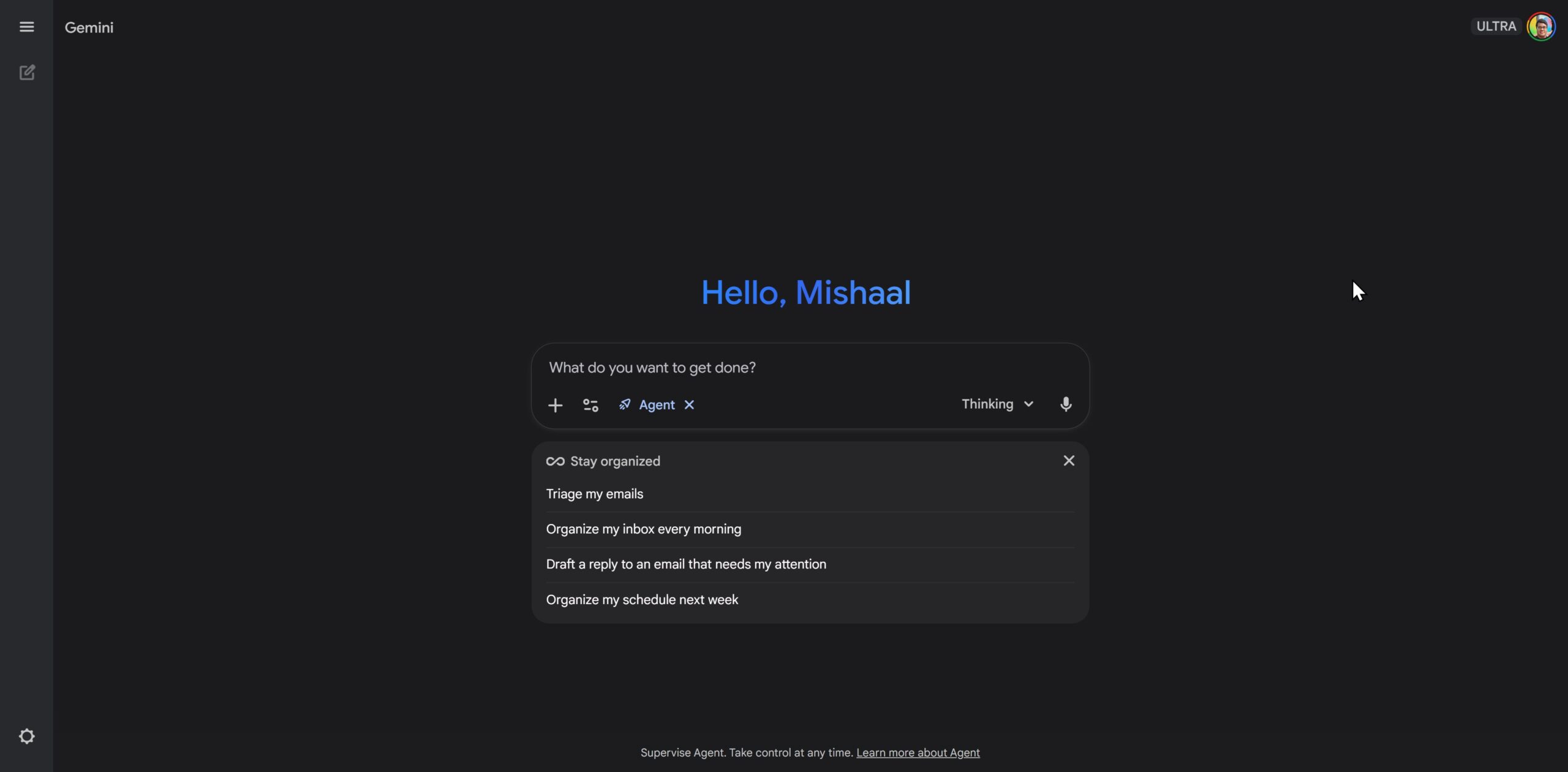Click the plus attach icon

pyautogui.click(x=555, y=405)
